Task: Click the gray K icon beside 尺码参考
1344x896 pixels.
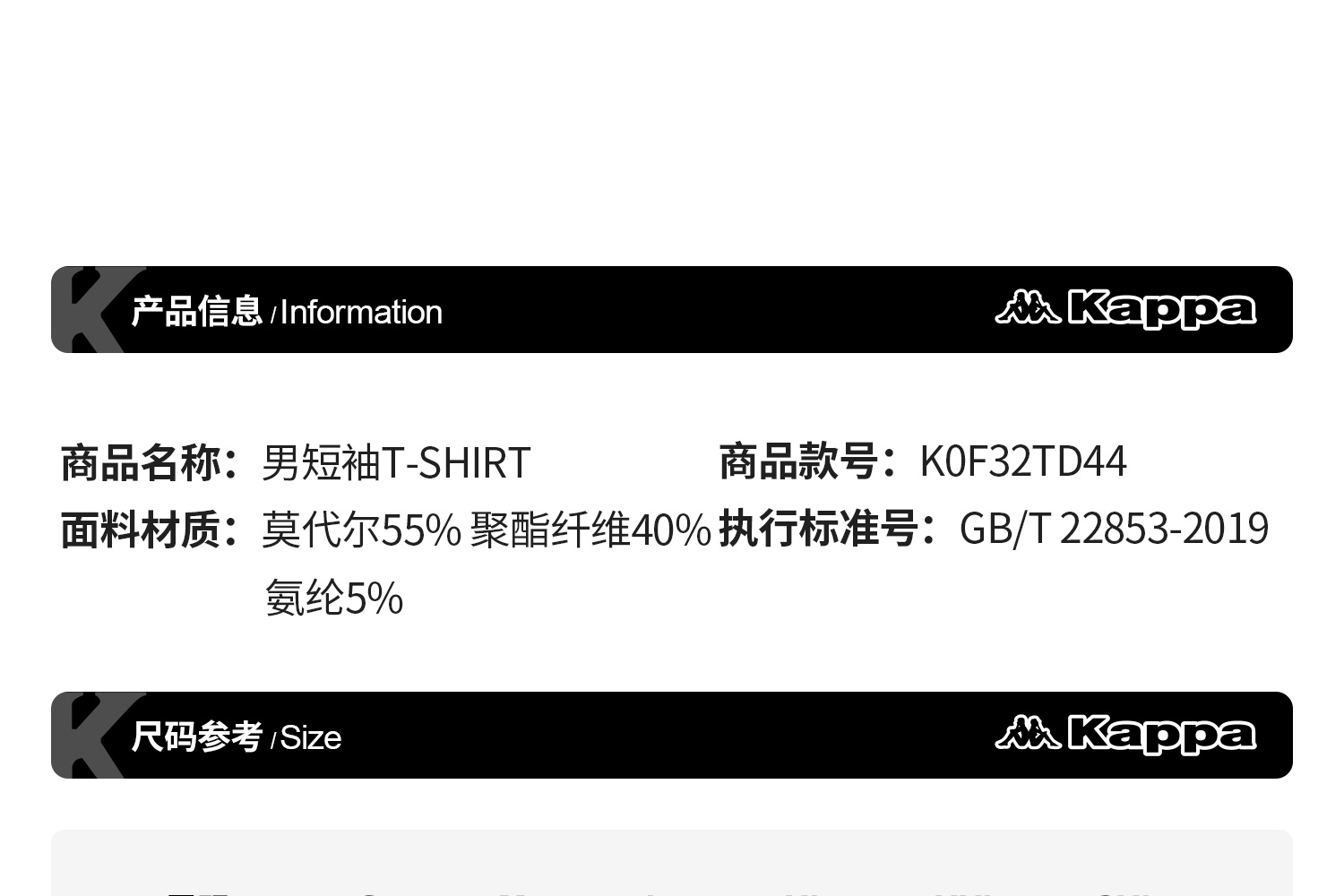Action: point(88,736)
